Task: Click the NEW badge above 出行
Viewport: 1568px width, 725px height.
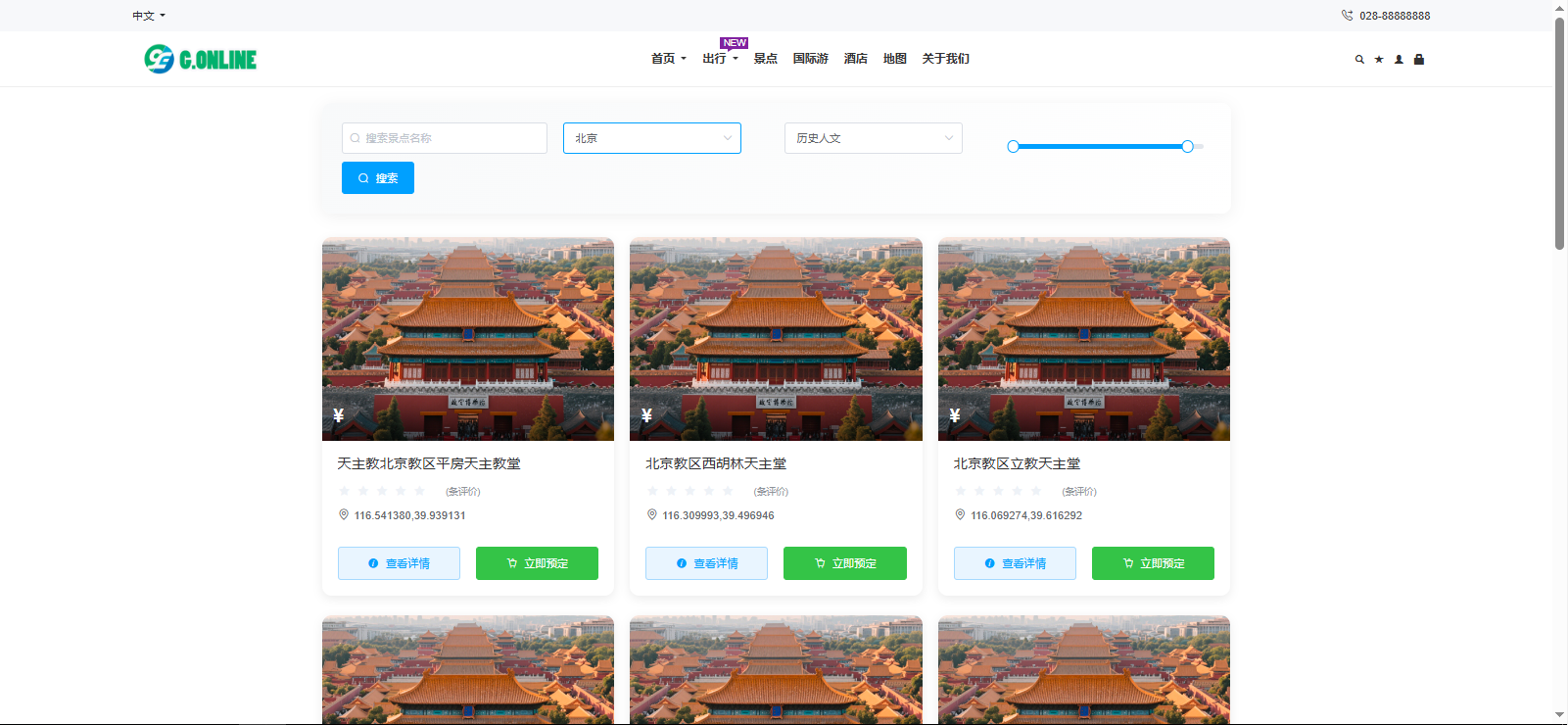Action: click(735, 43)
